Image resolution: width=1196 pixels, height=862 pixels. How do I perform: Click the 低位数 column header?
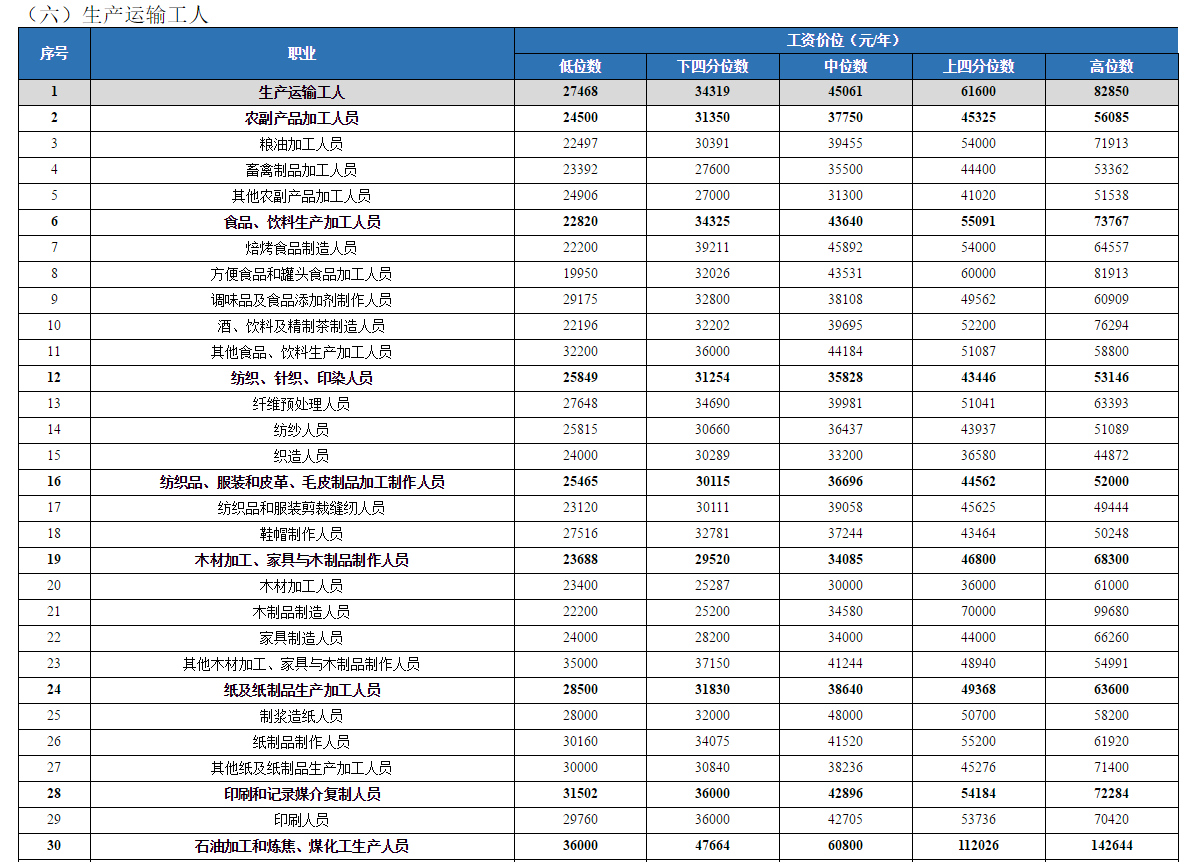[x=580, y=66]
